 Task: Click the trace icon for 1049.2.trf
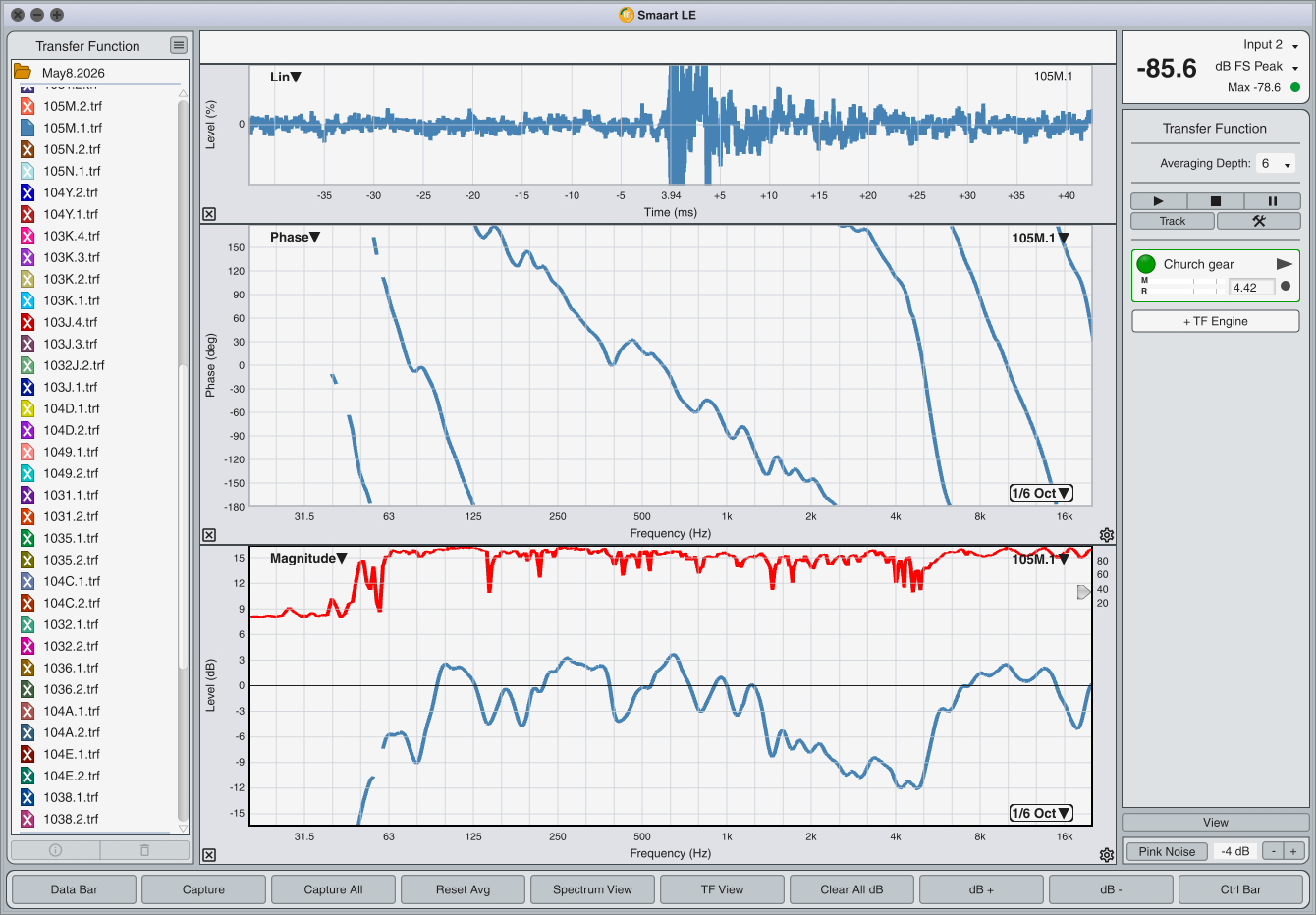click(27, 473)
